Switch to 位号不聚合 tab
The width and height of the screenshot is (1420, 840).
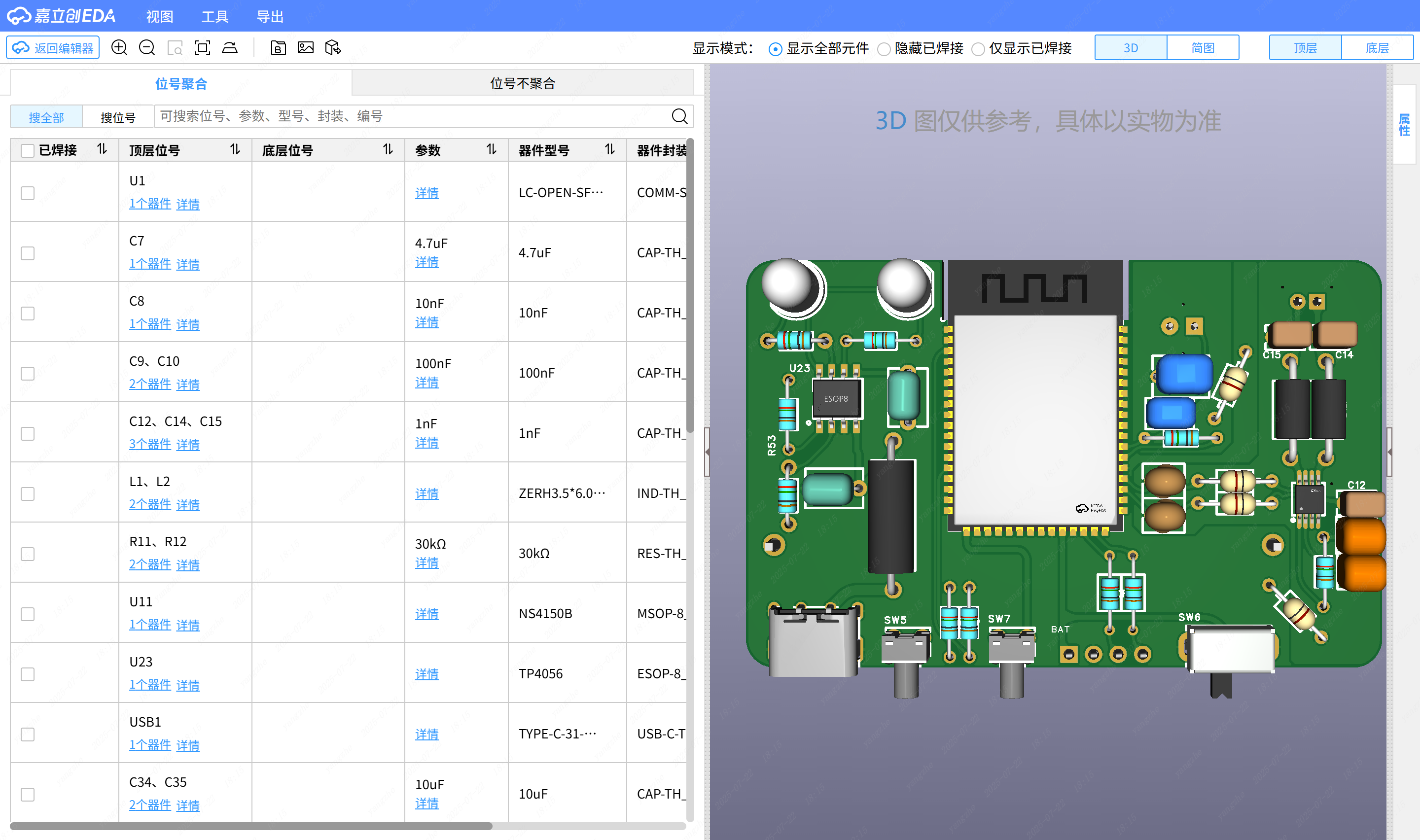pos(522,83)
